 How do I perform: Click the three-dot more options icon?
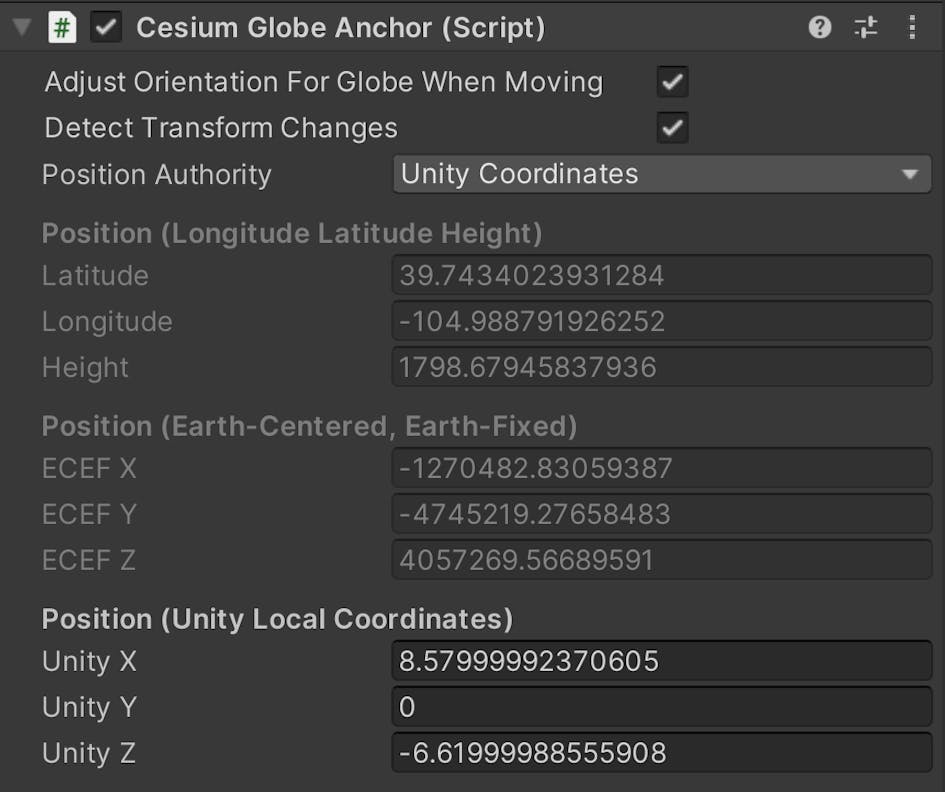coord(912,27)
